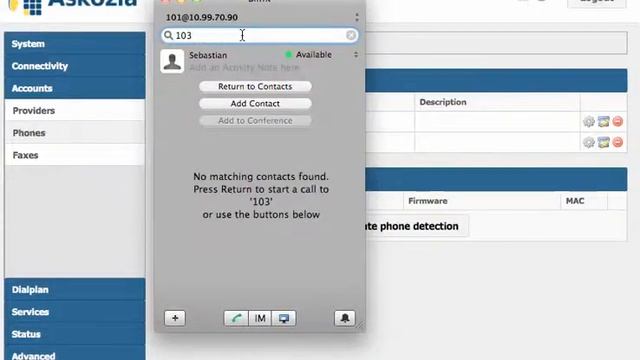Open the account menu next to 101@10.99.70.90

357,17
